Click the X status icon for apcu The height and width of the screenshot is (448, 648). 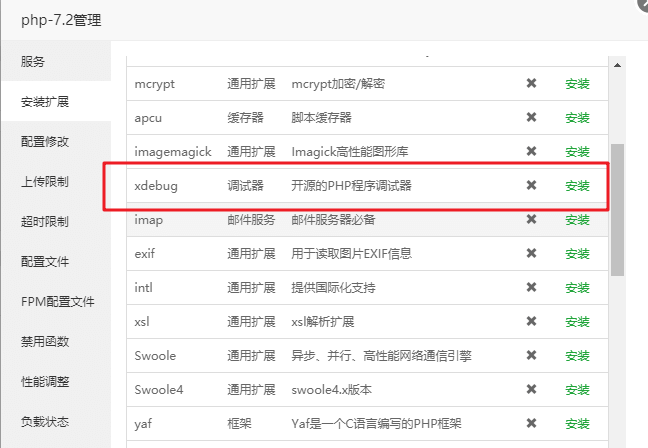click(x=532, y=118)
